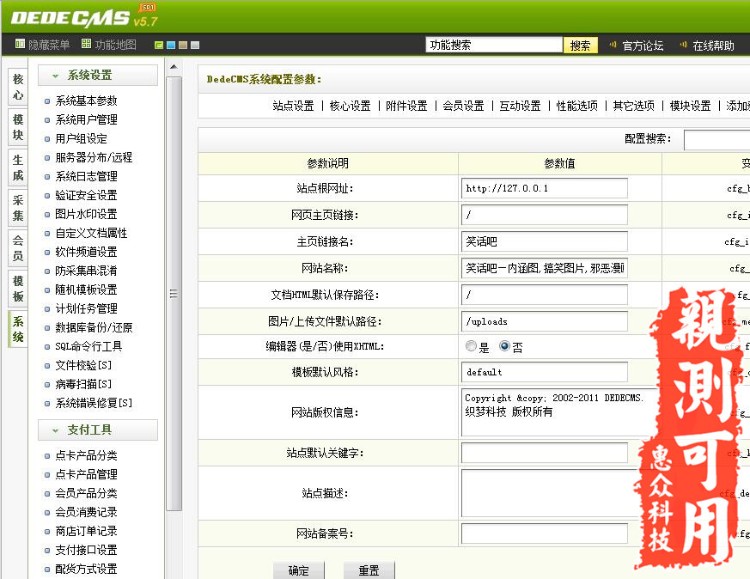The height and width of the screenshot is (579, 750).
Task: Open 病毒扫描[S]
Action: [x=83, y=384]
